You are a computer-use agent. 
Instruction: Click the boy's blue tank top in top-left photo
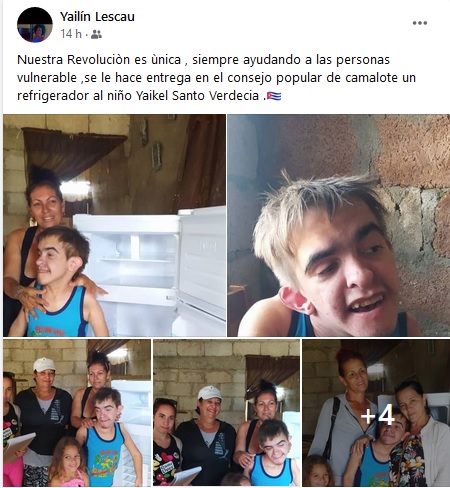click(57, 313)
